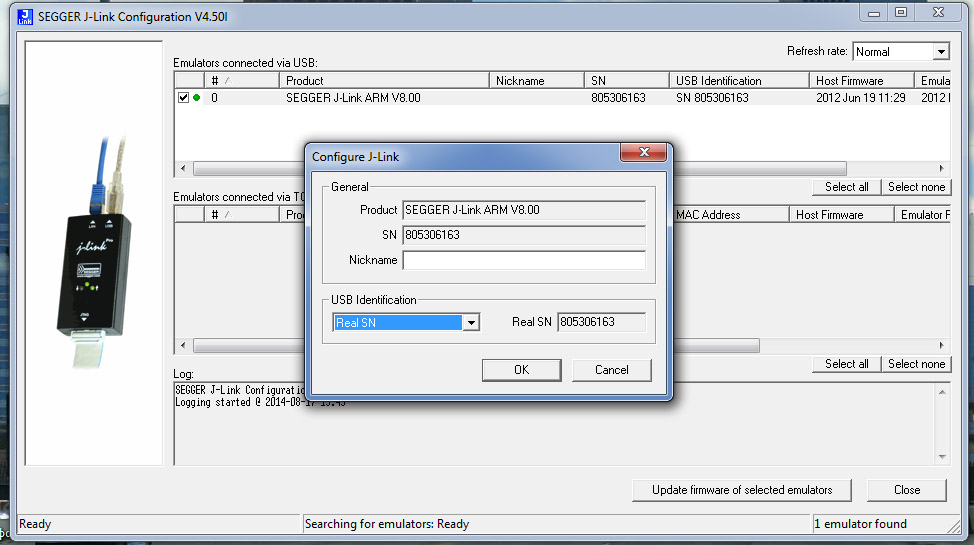The width and height of the screenshot is (974, 545).
Task: Click the USB list horizontal scrollbar right arrow
Action: click(942, 168)
